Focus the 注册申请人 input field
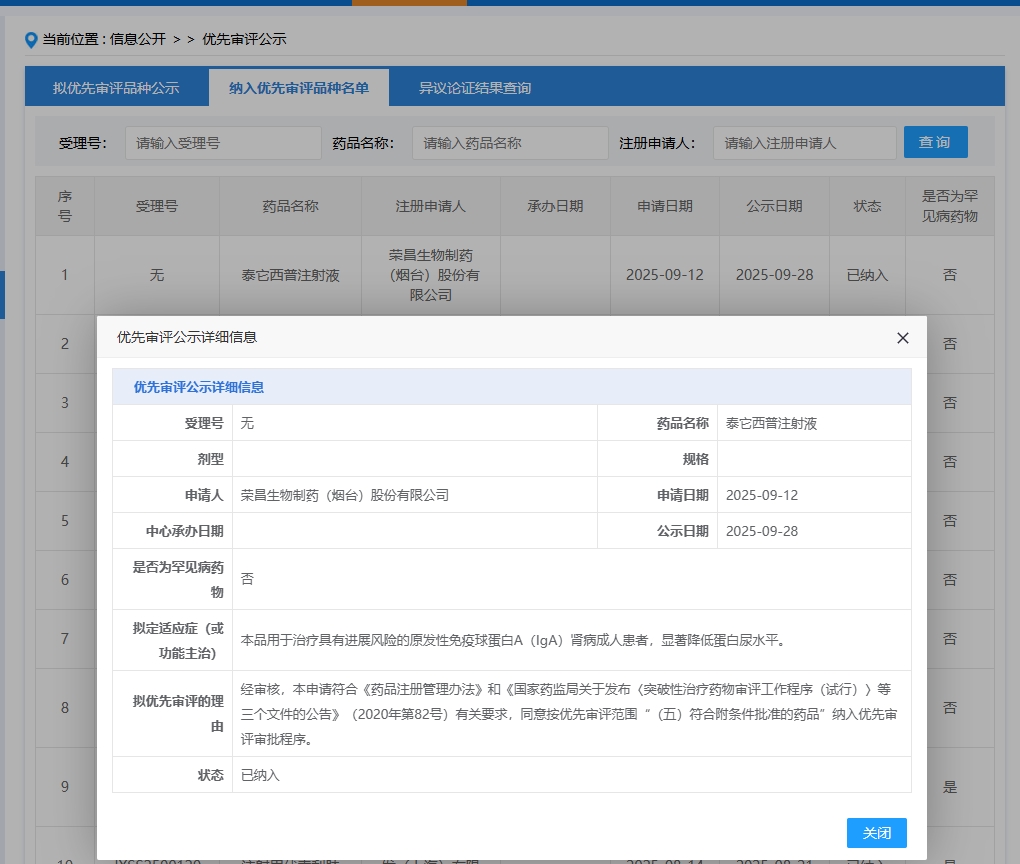The image size is (1020, 864). tap(805, 143)
